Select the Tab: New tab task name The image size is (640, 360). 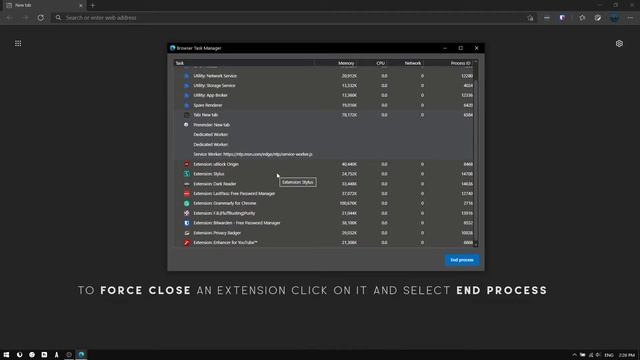coord(206,115)
